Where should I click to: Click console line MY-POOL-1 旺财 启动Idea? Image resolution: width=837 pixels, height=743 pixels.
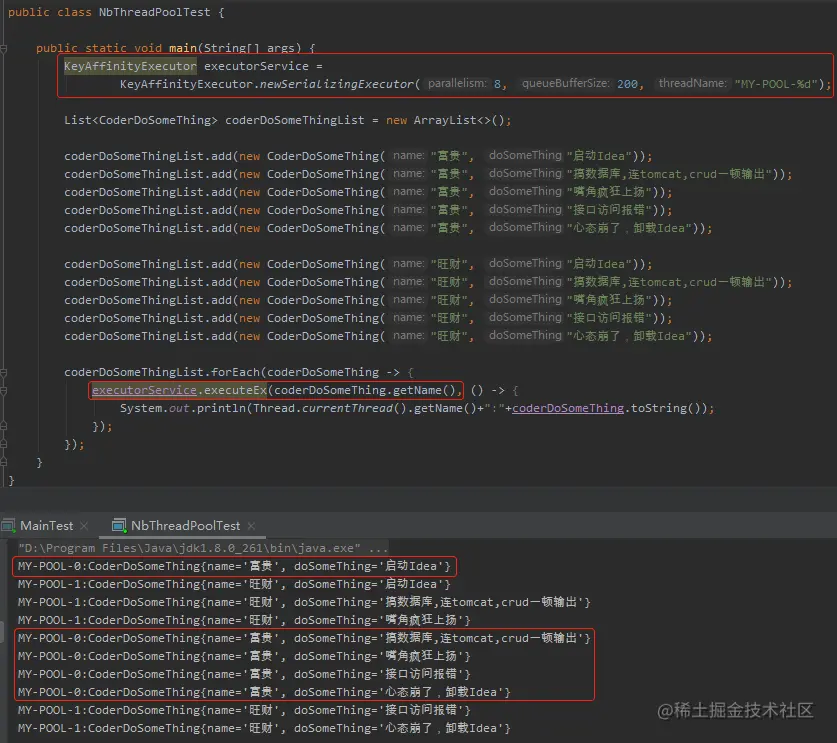[x=234, y=584]
